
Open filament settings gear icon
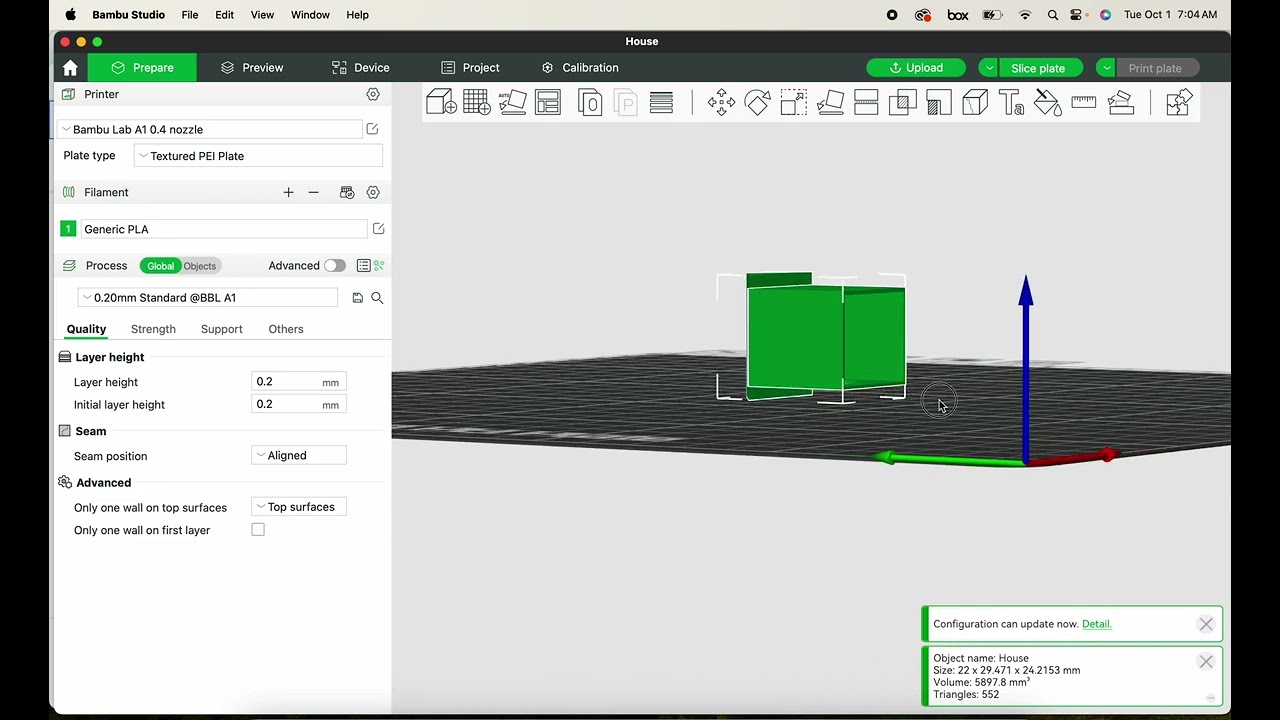373,192
